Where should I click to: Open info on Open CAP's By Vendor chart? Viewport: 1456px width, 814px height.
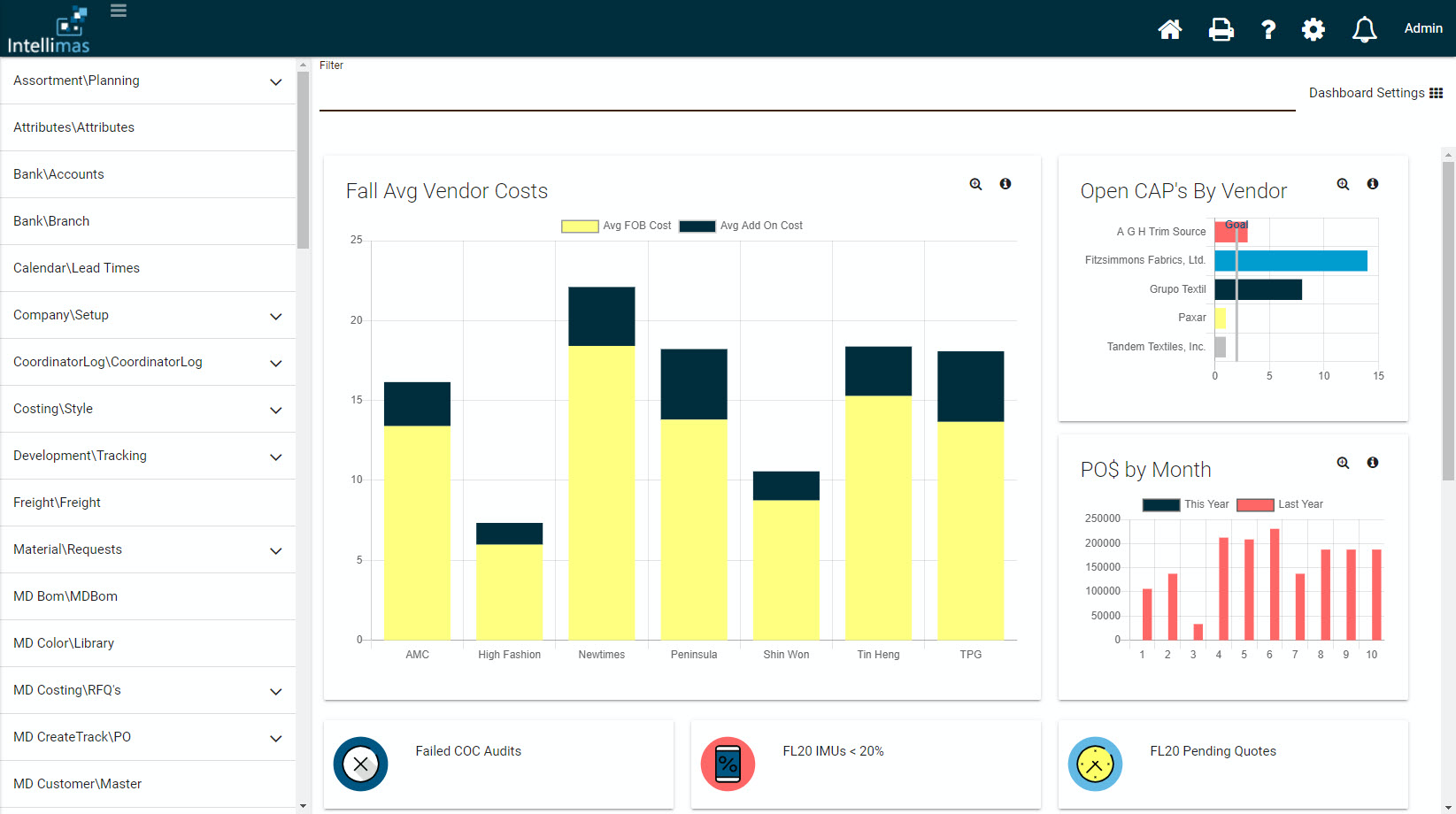(x=1373, y=184)
